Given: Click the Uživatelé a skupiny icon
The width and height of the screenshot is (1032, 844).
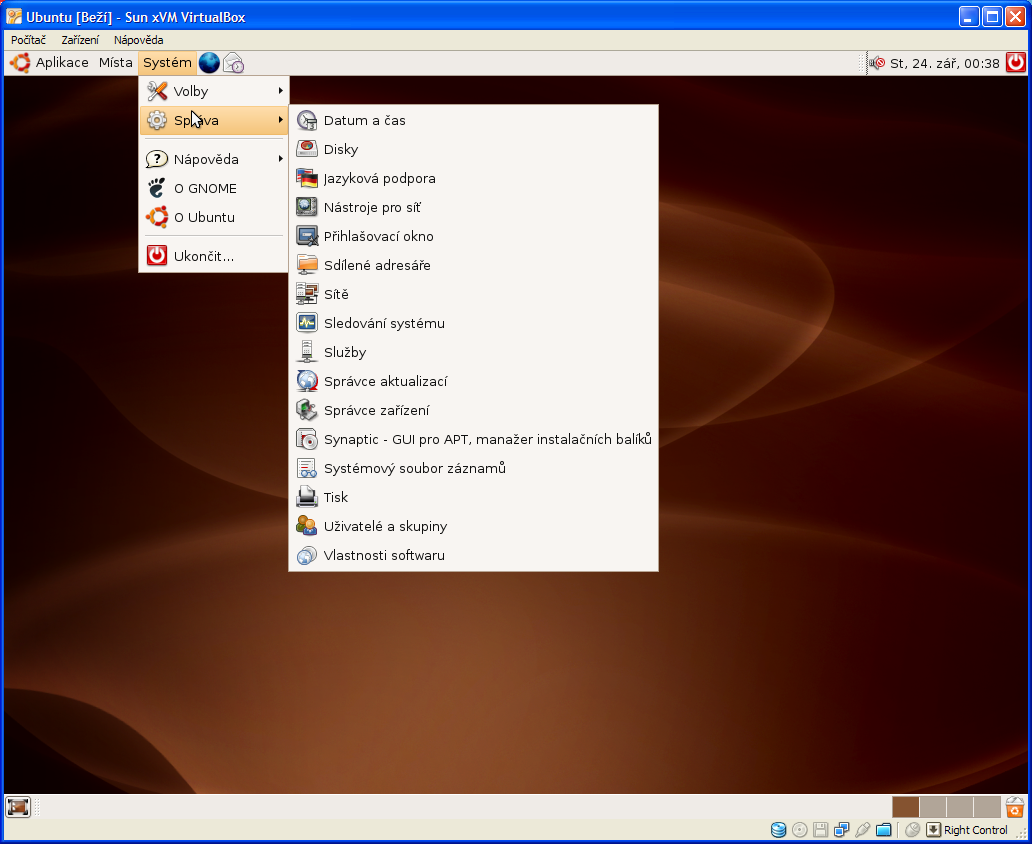Looking at the screenshot, I should (x=307, y=526).
